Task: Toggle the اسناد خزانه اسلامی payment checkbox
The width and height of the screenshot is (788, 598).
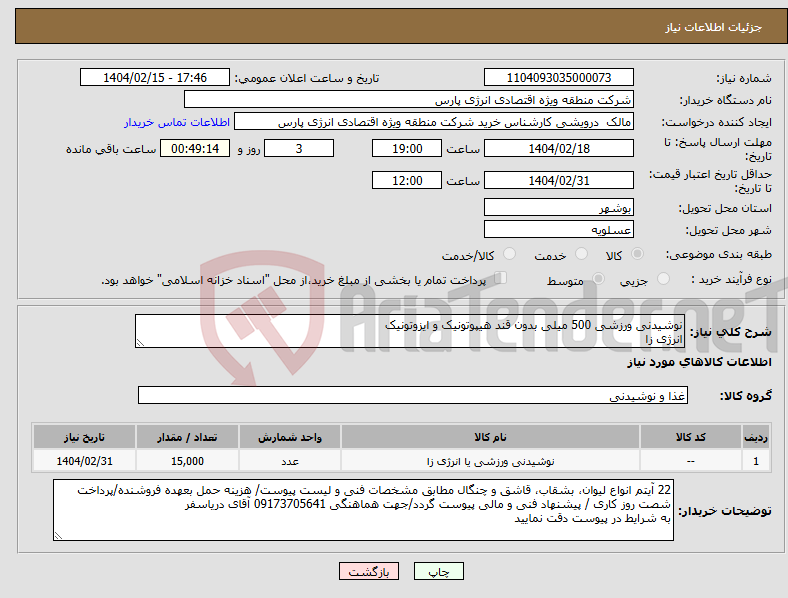Action: (501, 278)
